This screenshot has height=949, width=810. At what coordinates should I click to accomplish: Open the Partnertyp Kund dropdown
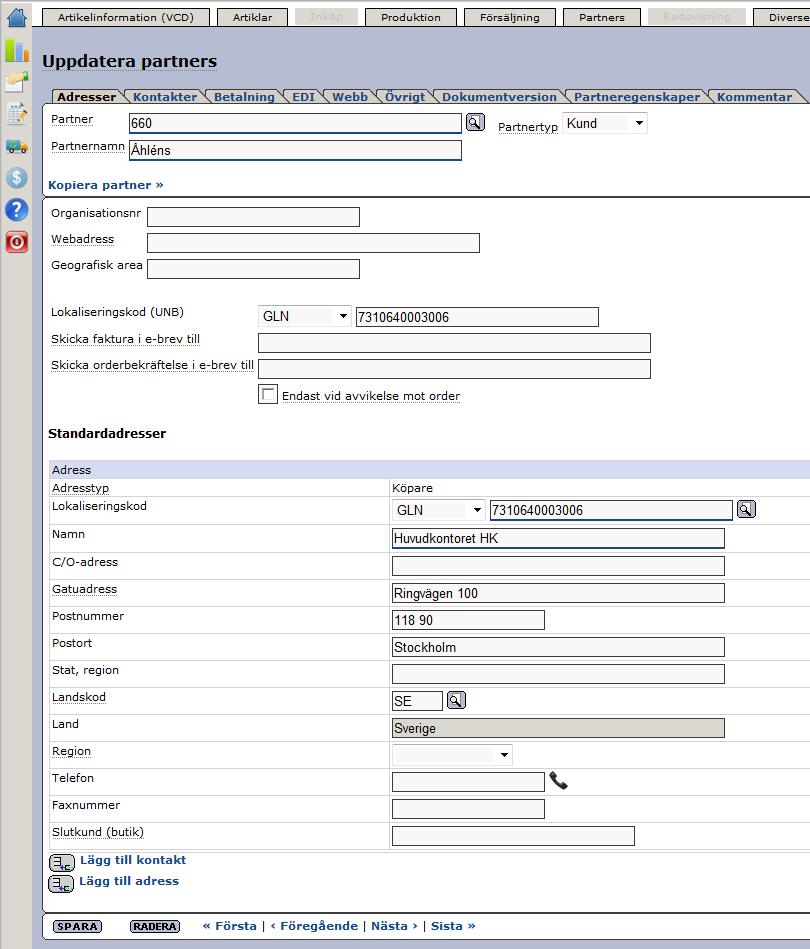[605, 123]
